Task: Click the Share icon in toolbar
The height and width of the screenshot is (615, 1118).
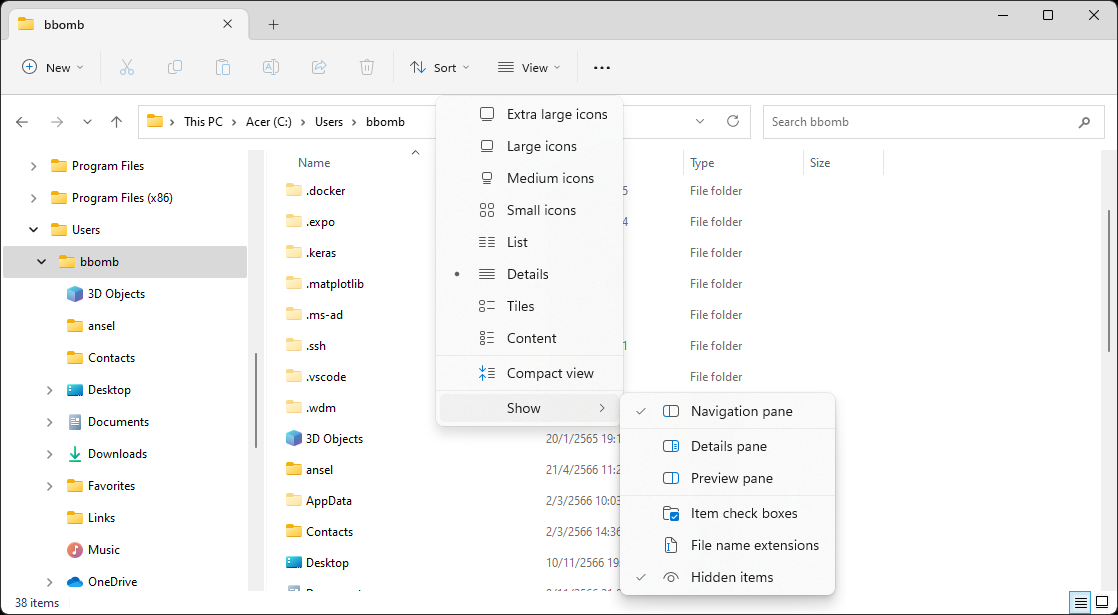Action: (x=319, y=67)
